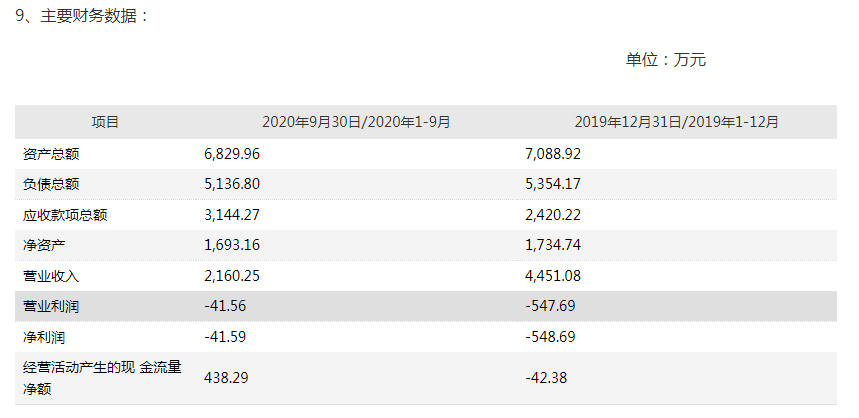Click the 应收款项总额 row label
Screen dimensions: 859x418
(x=65, y=214)
